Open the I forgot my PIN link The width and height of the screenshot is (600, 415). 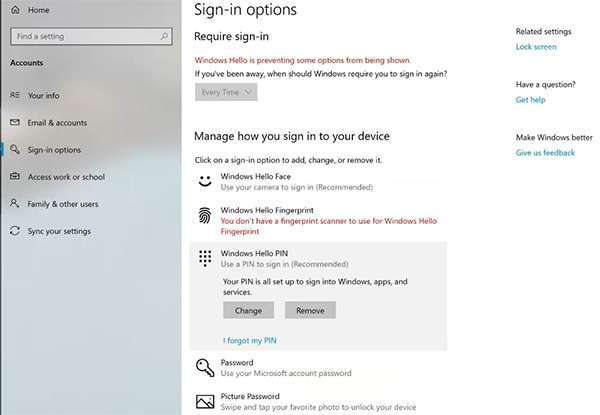coord(250,340)
